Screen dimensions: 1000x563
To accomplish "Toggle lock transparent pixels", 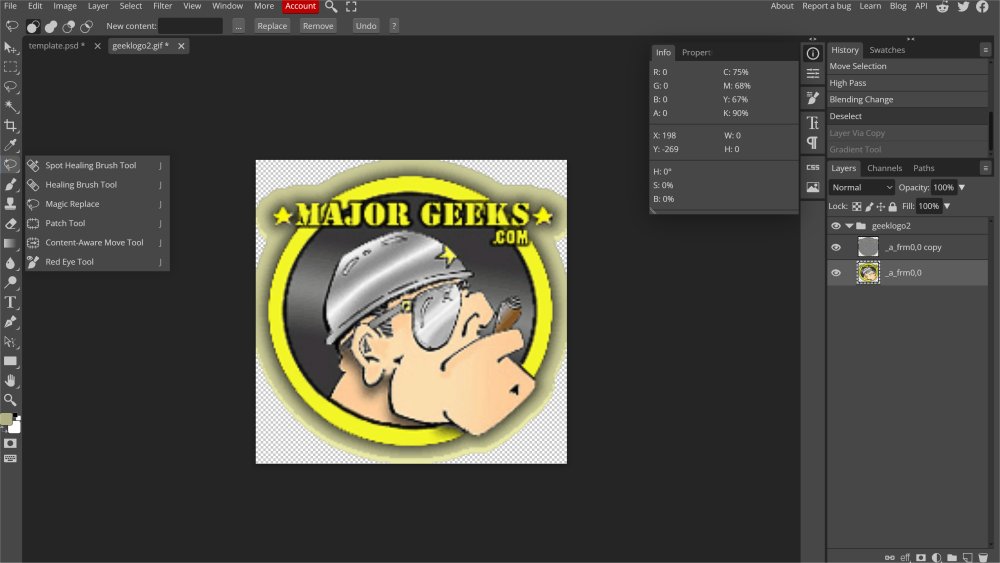I will coord(857,207).
